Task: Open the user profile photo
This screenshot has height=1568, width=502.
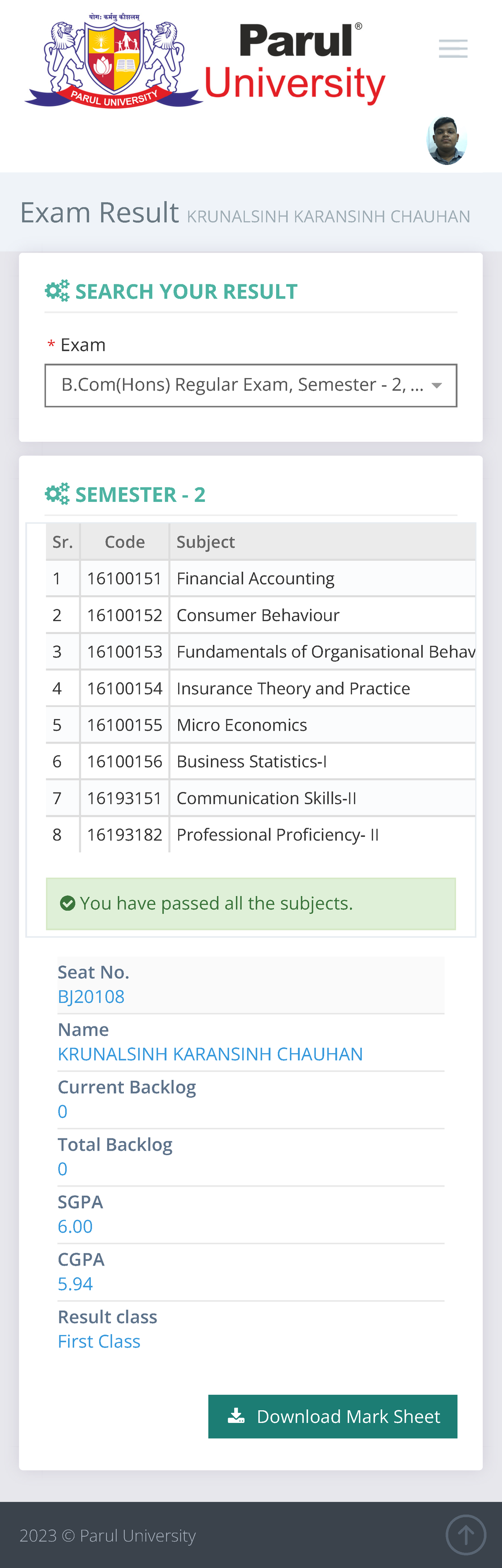Action: [447, 141]
